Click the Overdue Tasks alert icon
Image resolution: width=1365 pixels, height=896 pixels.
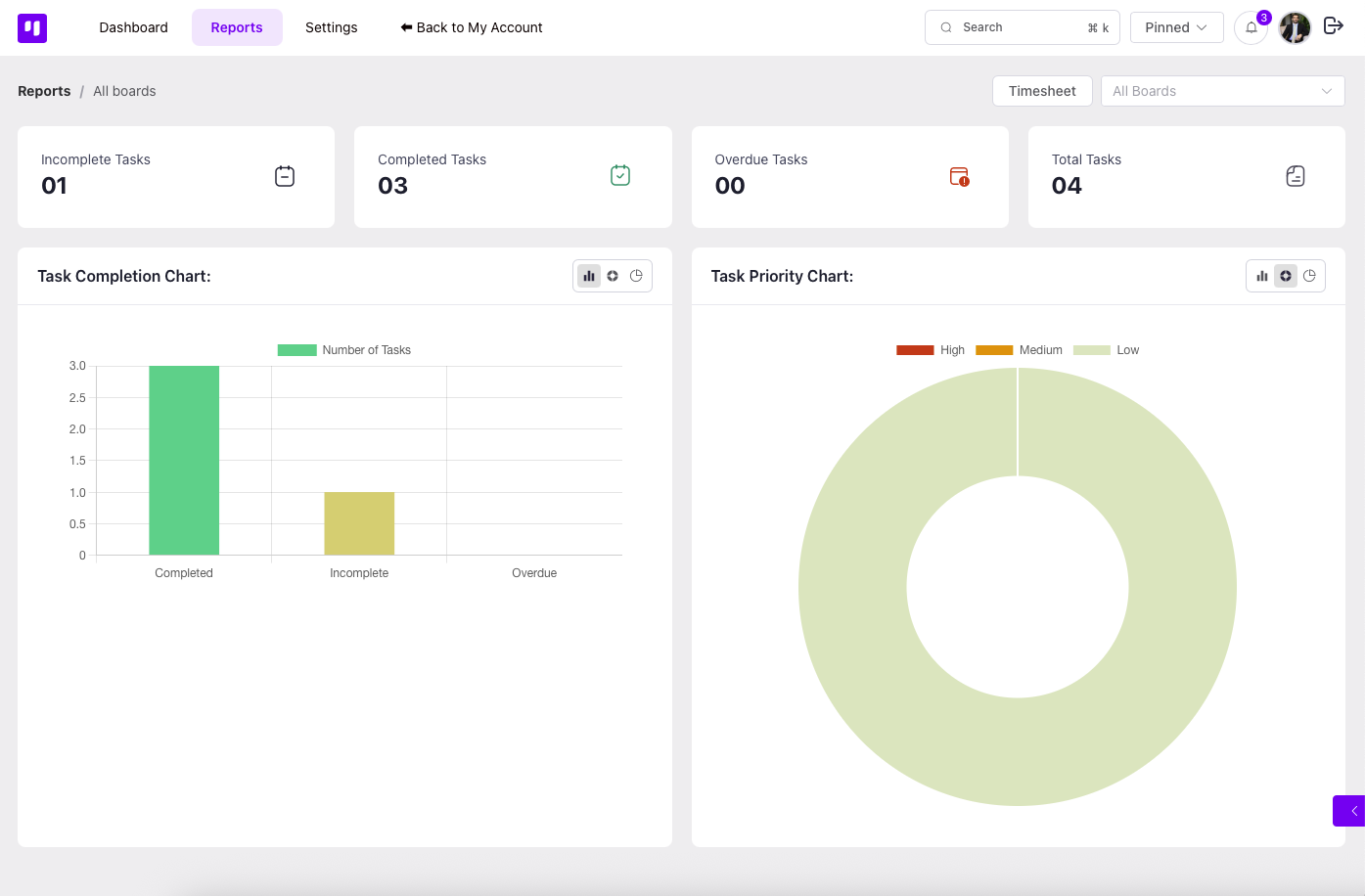click(959, 177)
